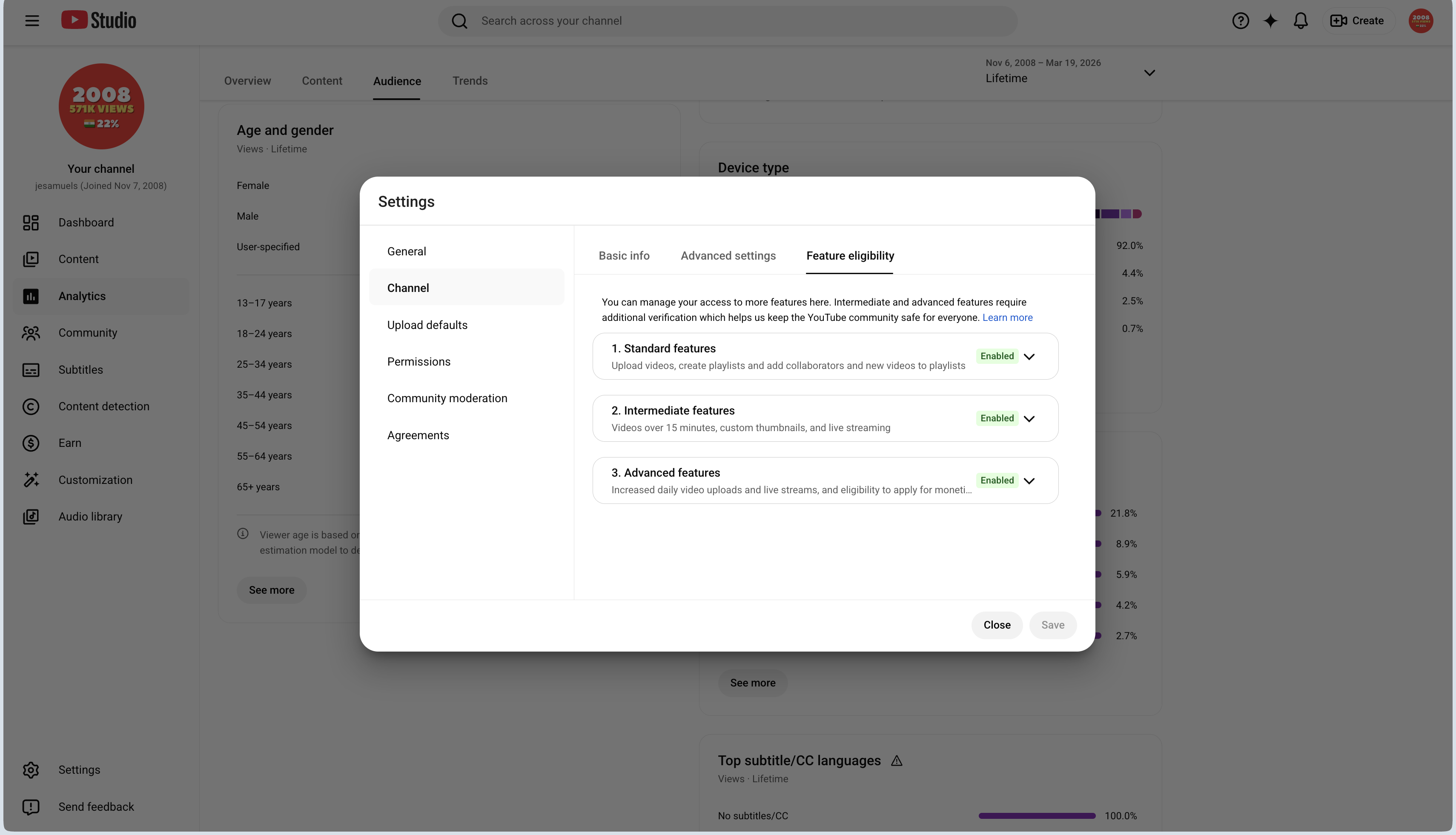1456x835 pixels.
Task: Open the hamburger menu icon
Action: tap(32, 21)
